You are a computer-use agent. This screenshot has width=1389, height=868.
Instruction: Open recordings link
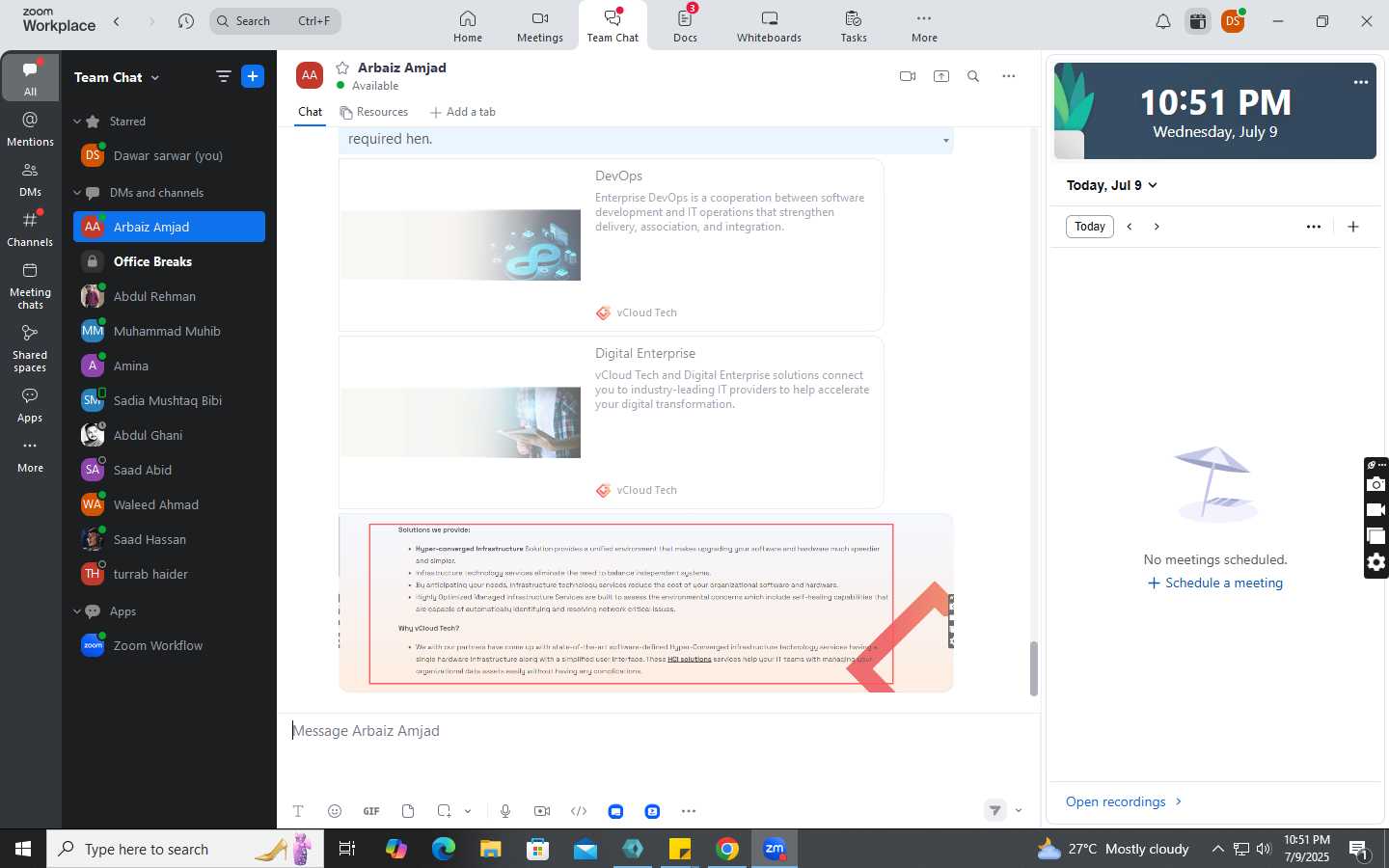pos(1124,802)
